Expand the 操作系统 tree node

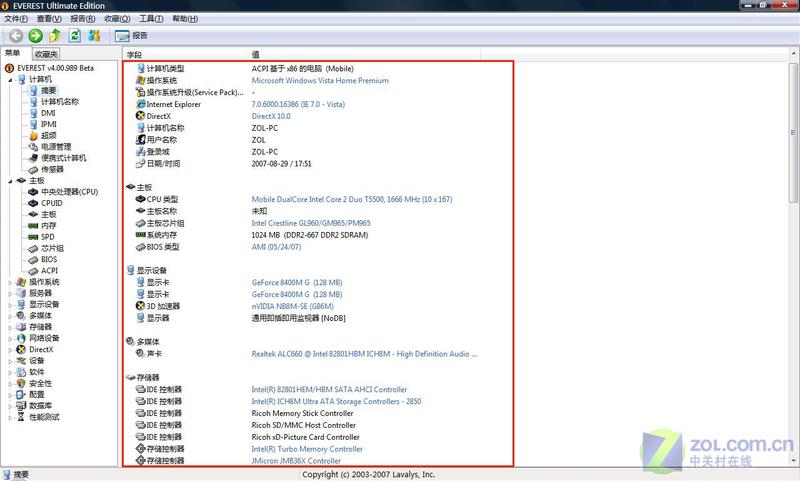click(10, 282)
